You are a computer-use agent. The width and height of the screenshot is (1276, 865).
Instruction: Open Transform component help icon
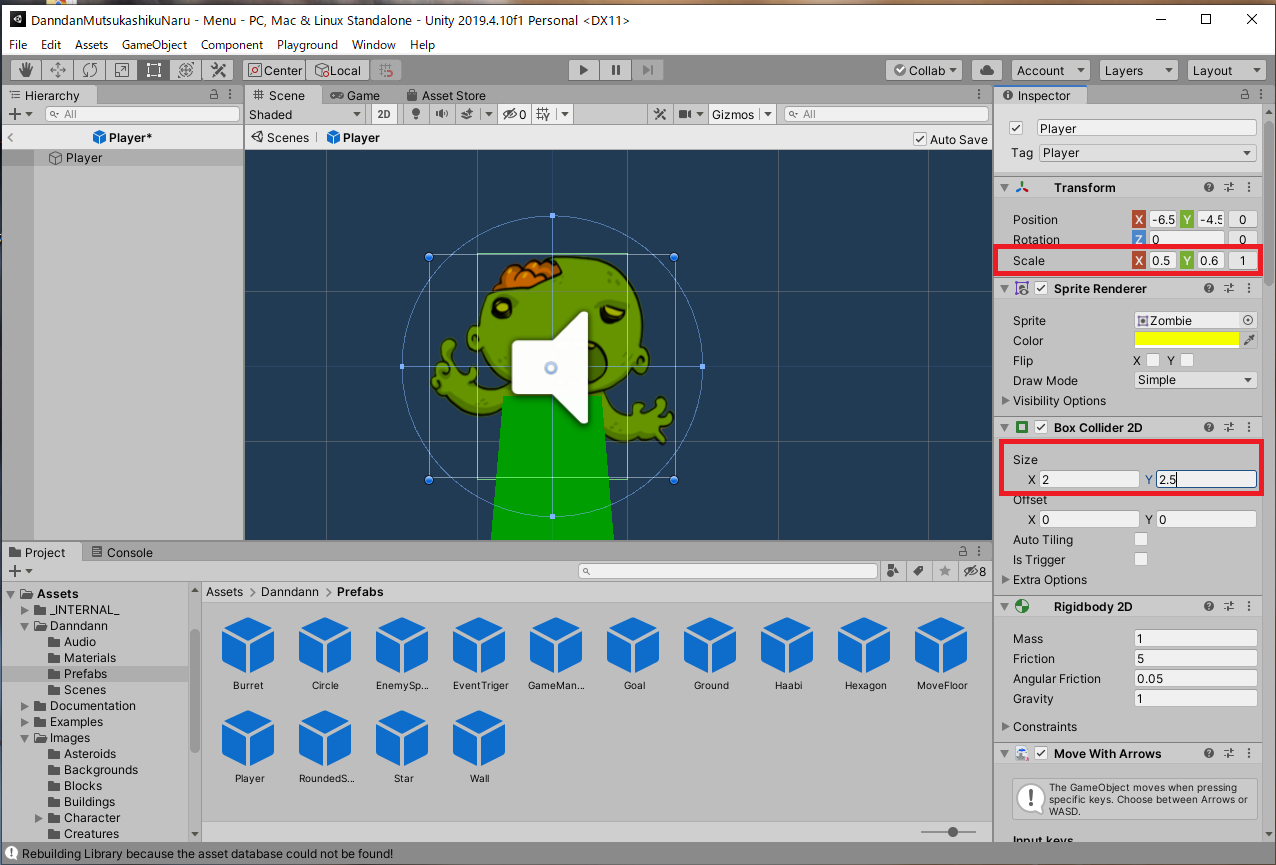click(1209, 187)
